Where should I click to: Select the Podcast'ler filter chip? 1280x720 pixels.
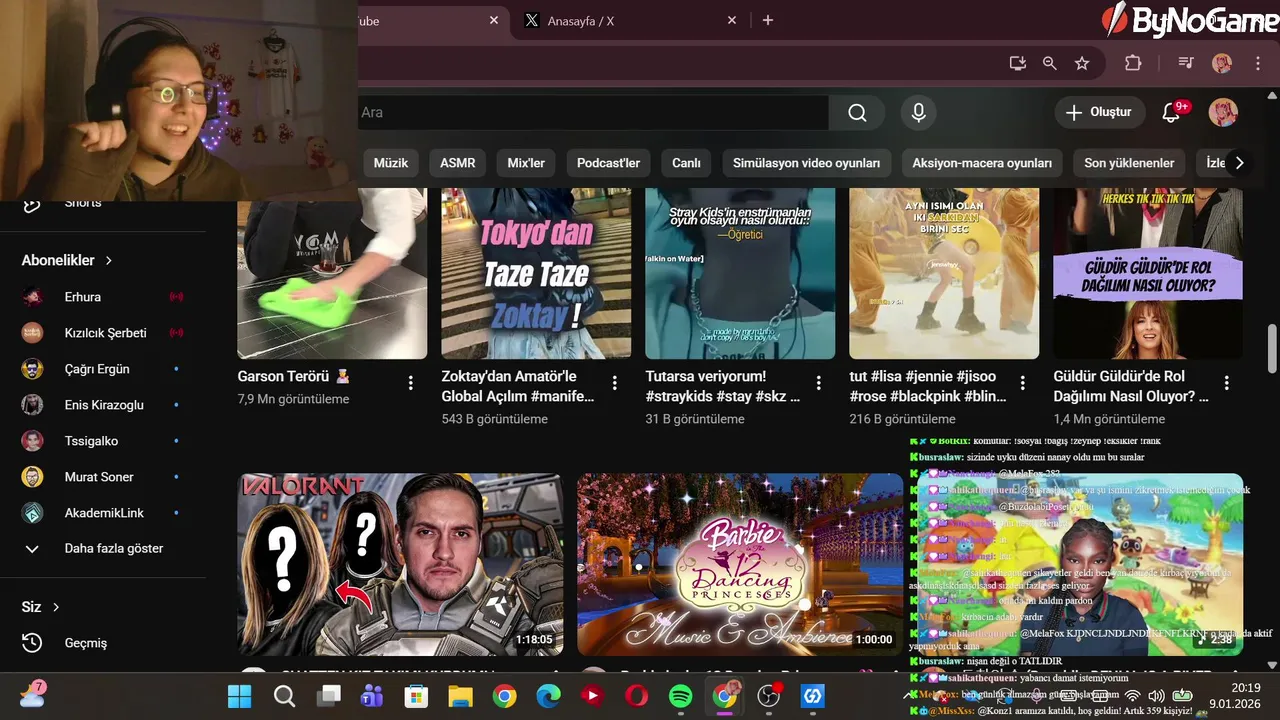coord(608,163)
